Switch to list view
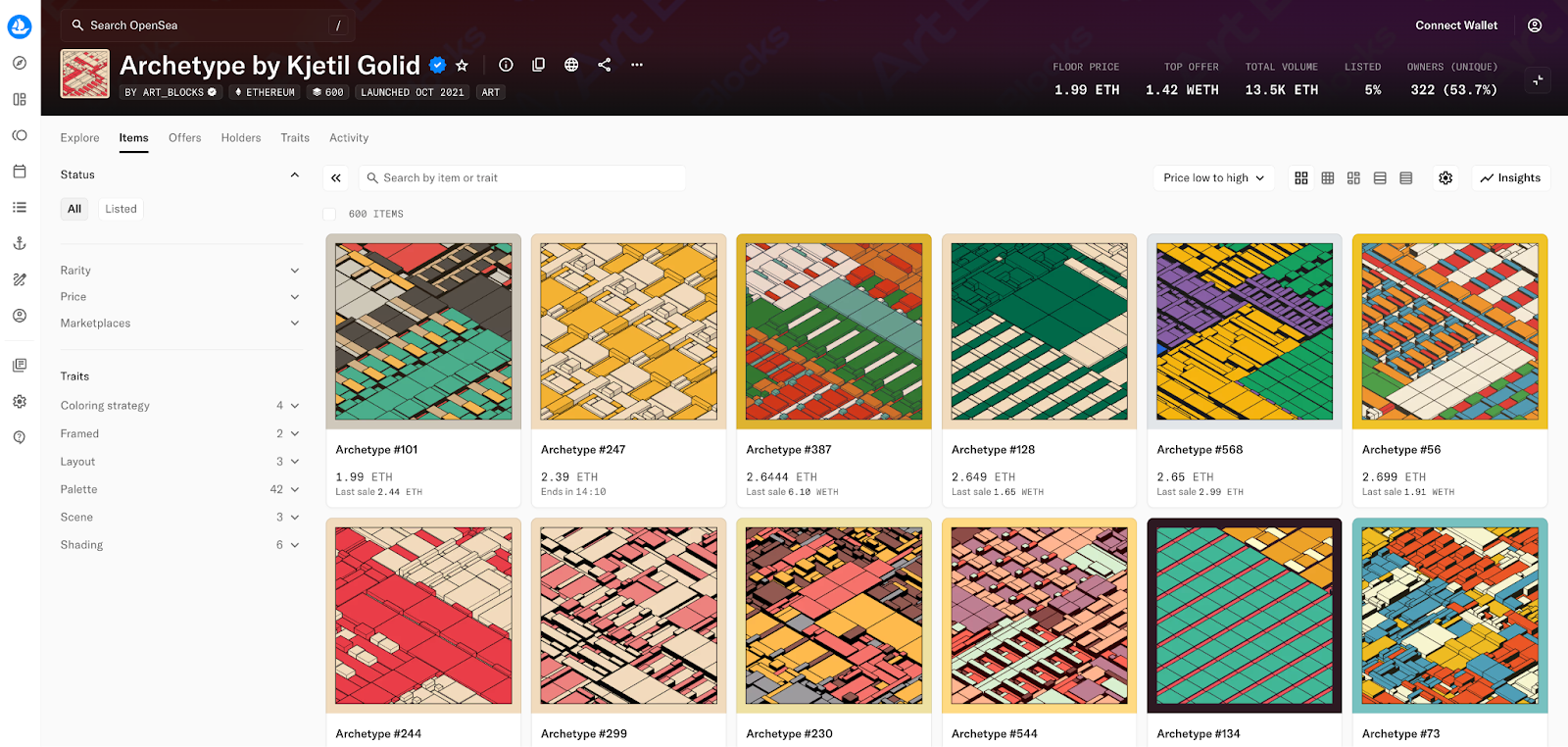 (x=1380, y=178)
